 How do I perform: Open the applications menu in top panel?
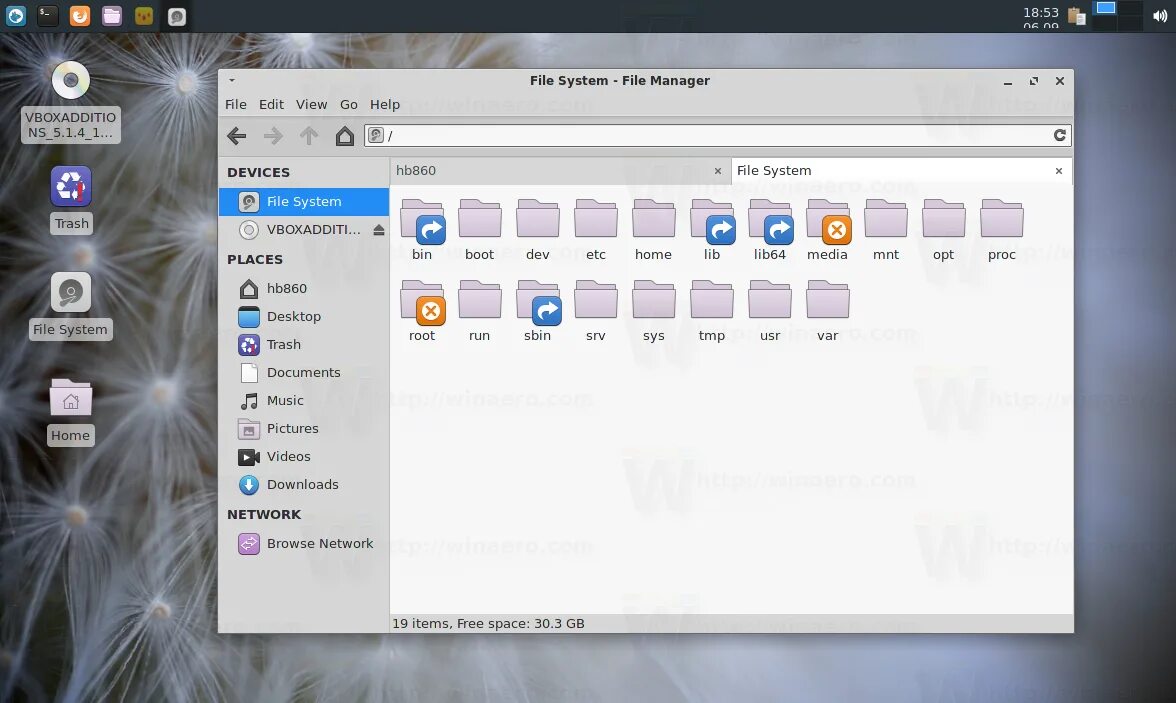click(15, 16)
